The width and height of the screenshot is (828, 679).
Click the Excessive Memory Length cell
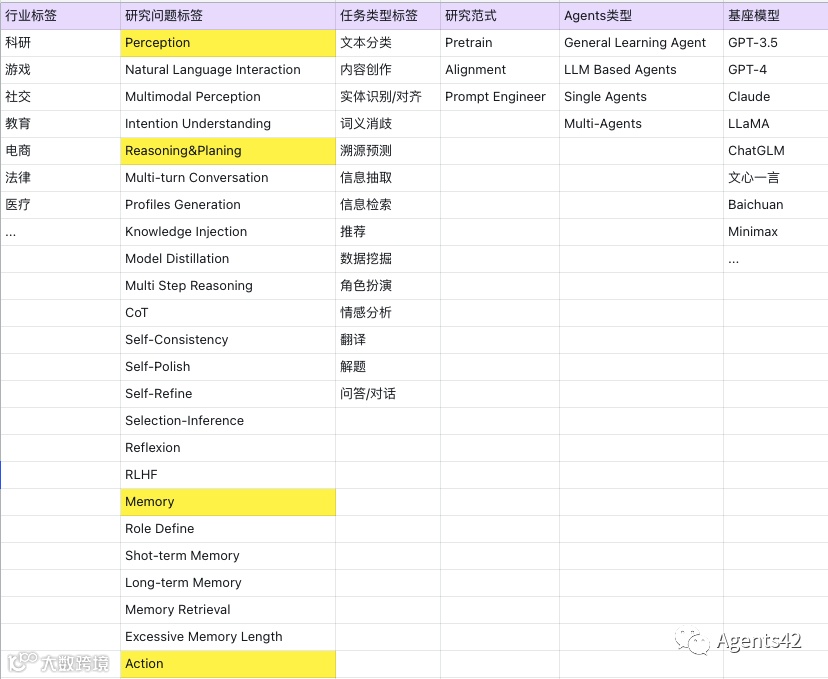pos(228,637)
